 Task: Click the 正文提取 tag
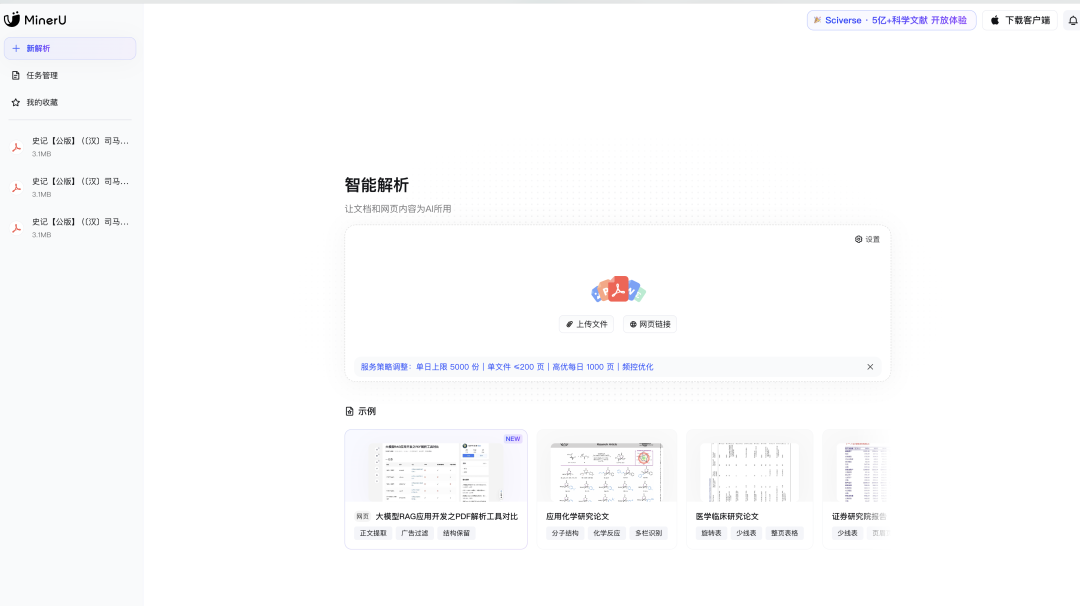[373, 533]
